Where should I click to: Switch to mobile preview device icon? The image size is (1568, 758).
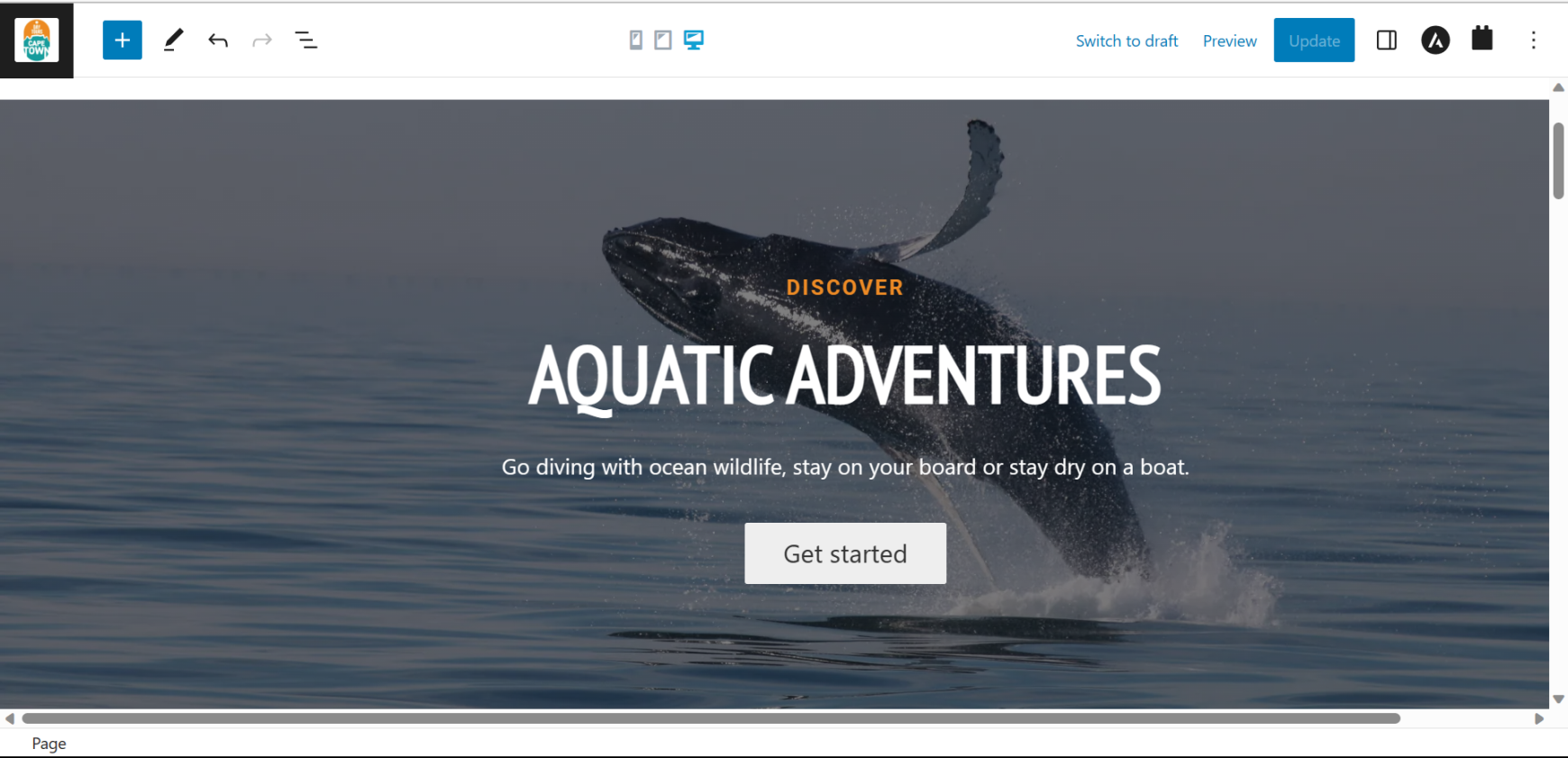click(636, 40)
